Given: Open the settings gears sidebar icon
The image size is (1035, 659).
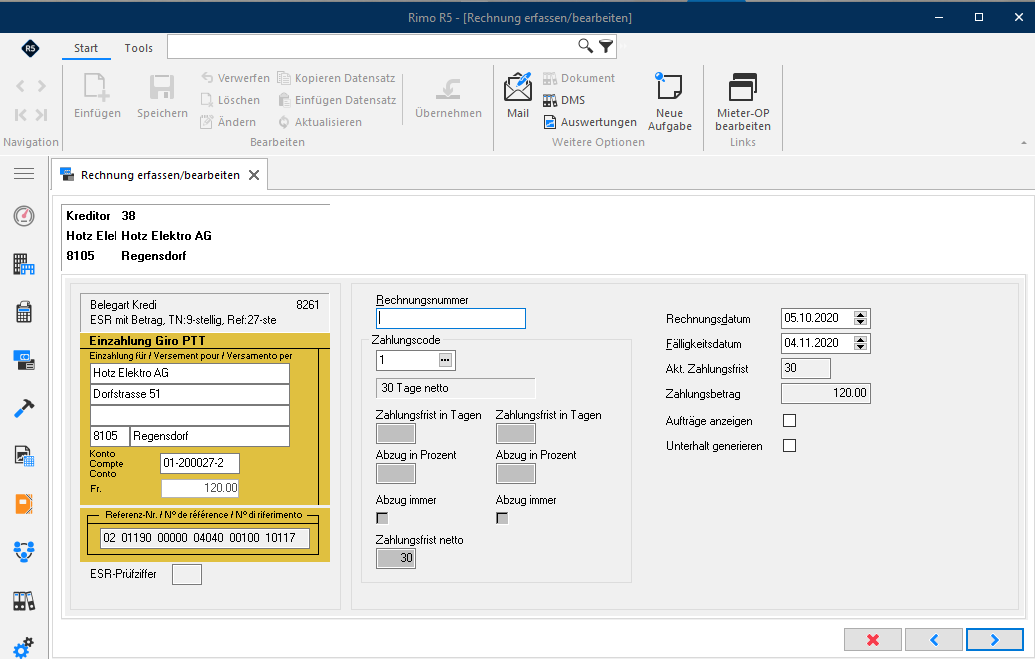Looking at the screenshot, I should pos(24,647).
